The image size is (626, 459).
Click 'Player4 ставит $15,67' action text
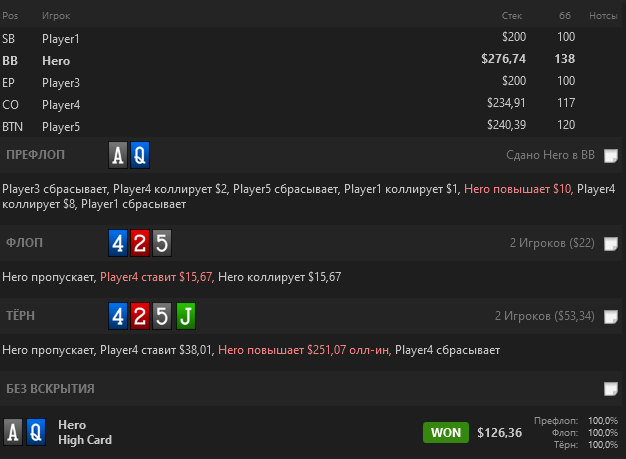[157, 277]
